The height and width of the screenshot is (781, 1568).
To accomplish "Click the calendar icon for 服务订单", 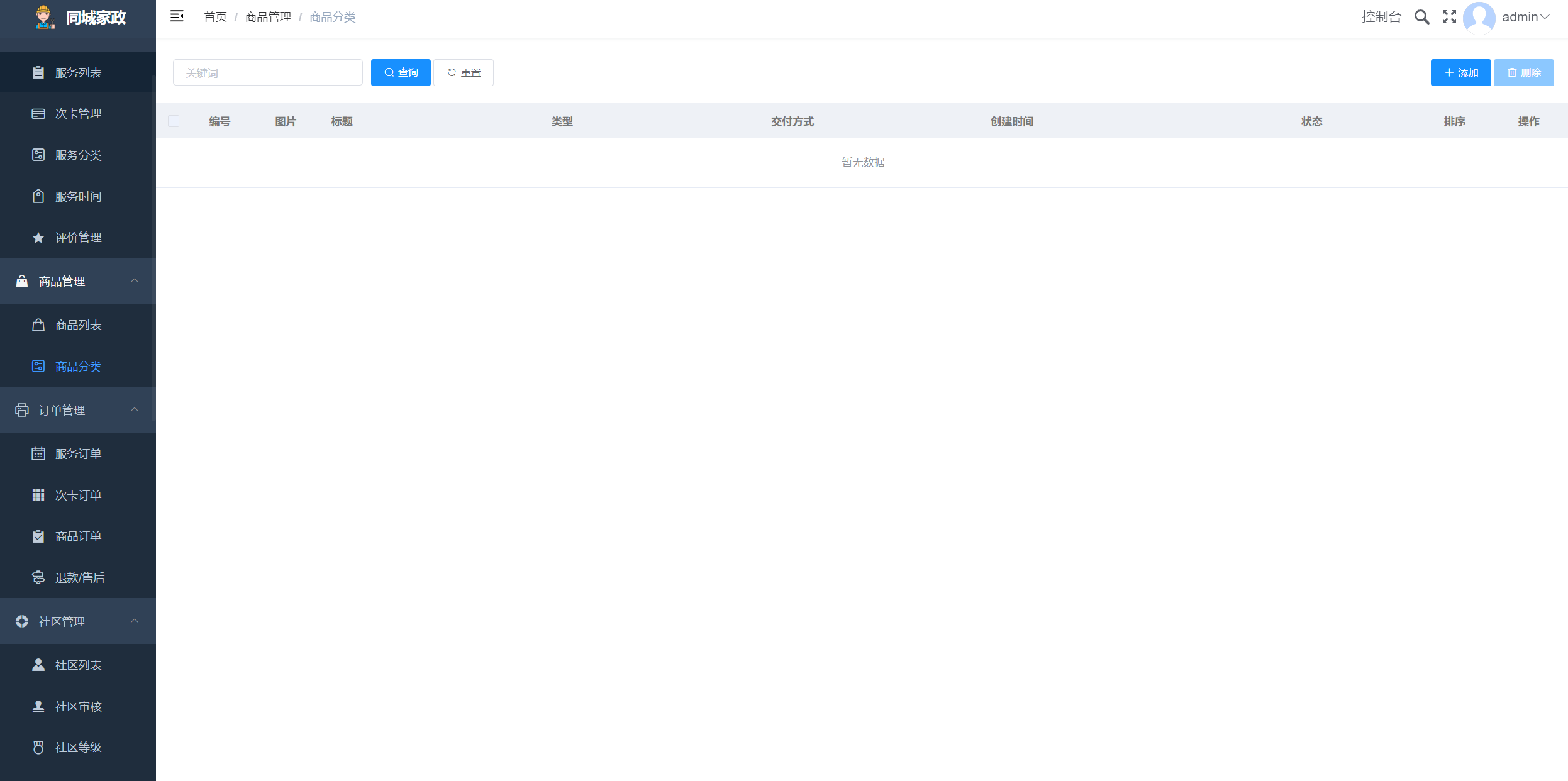I will point(38,454).
